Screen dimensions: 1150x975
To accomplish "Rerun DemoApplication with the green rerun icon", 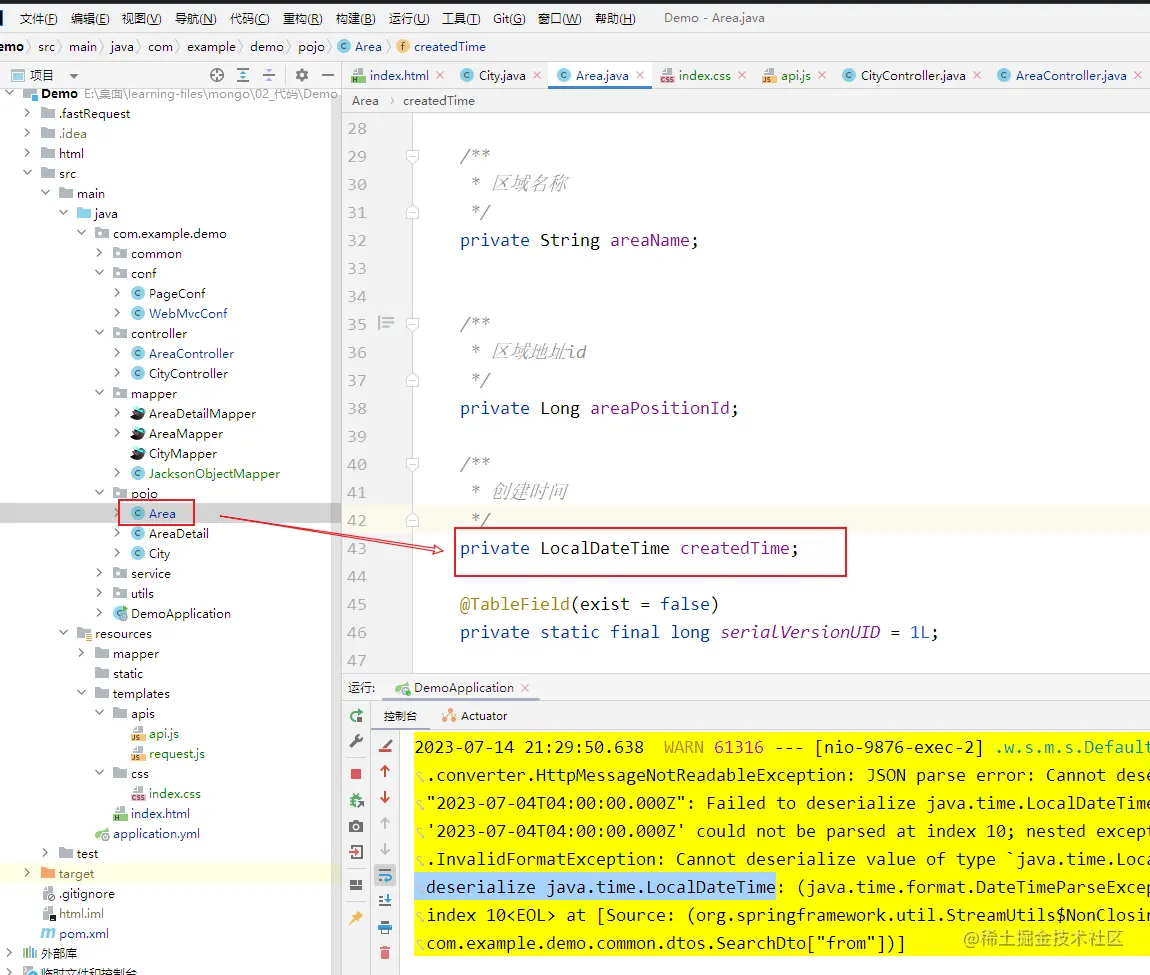I will tap(356, 716).
